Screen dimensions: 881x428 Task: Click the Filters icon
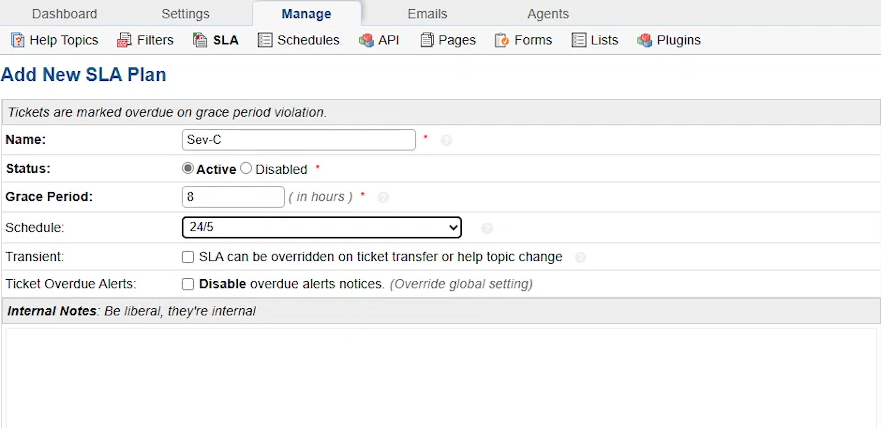pos(124,40)
